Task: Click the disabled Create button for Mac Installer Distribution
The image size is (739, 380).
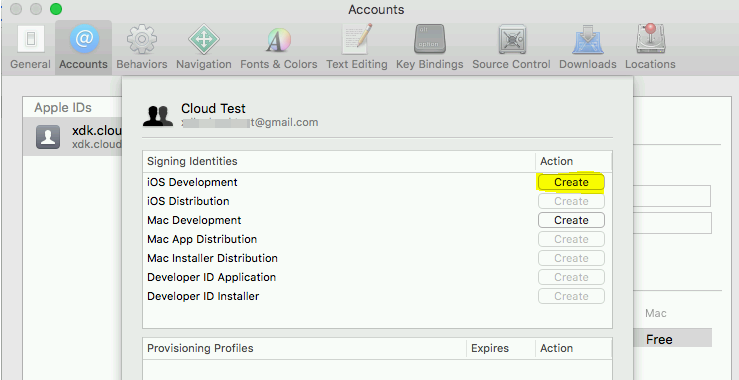Action: click(x=571, y=258)
